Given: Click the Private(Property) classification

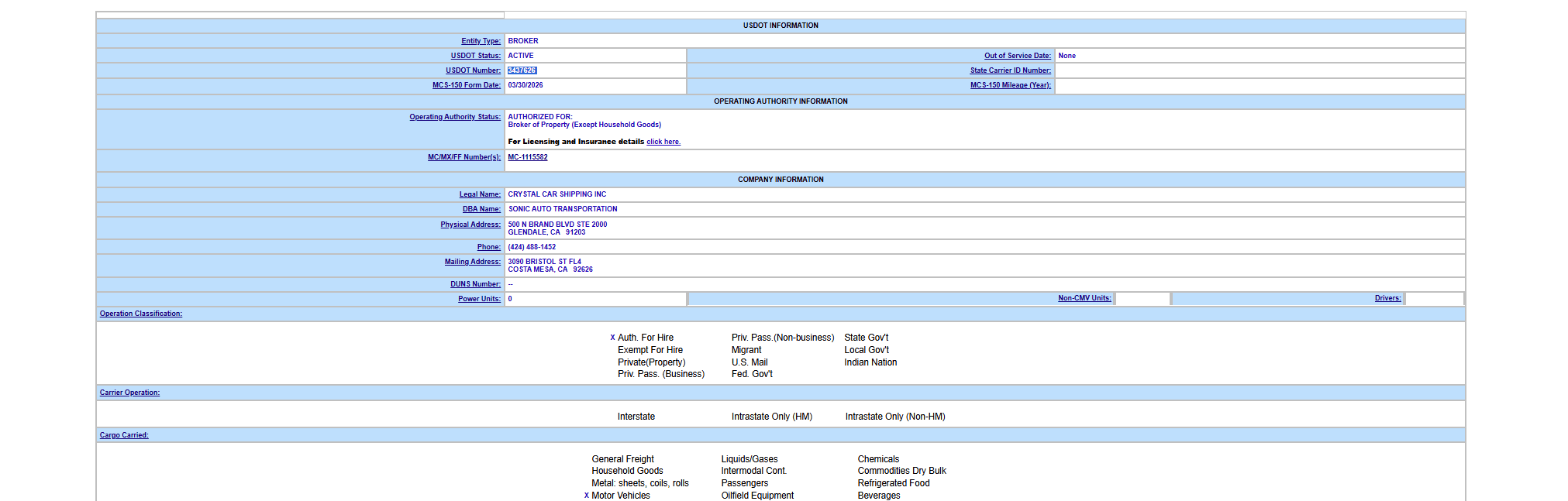Looking at the screenshot, I should tap(652, 362).
